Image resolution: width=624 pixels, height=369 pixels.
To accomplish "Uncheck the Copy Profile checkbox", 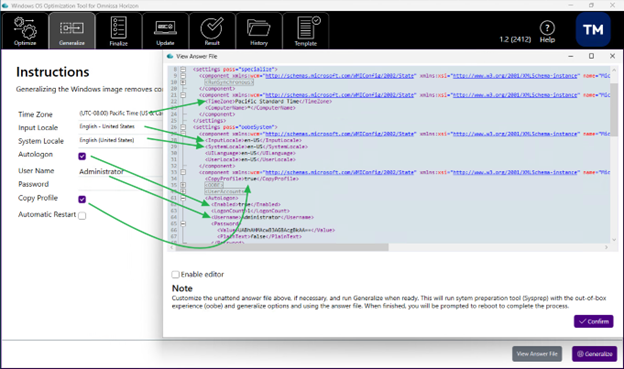I will coord(82,199).
